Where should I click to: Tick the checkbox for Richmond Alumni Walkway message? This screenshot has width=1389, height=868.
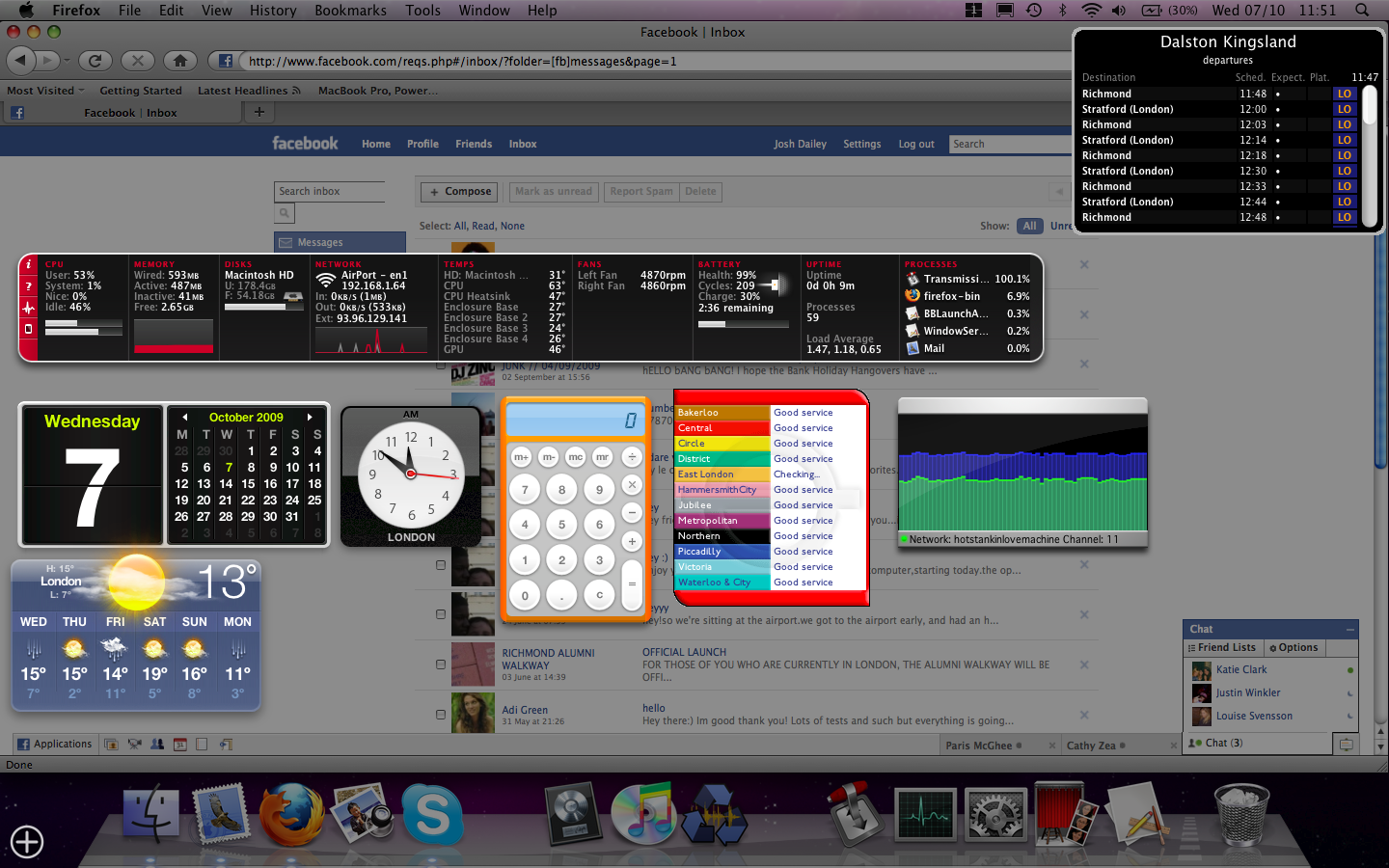[441, 665]
